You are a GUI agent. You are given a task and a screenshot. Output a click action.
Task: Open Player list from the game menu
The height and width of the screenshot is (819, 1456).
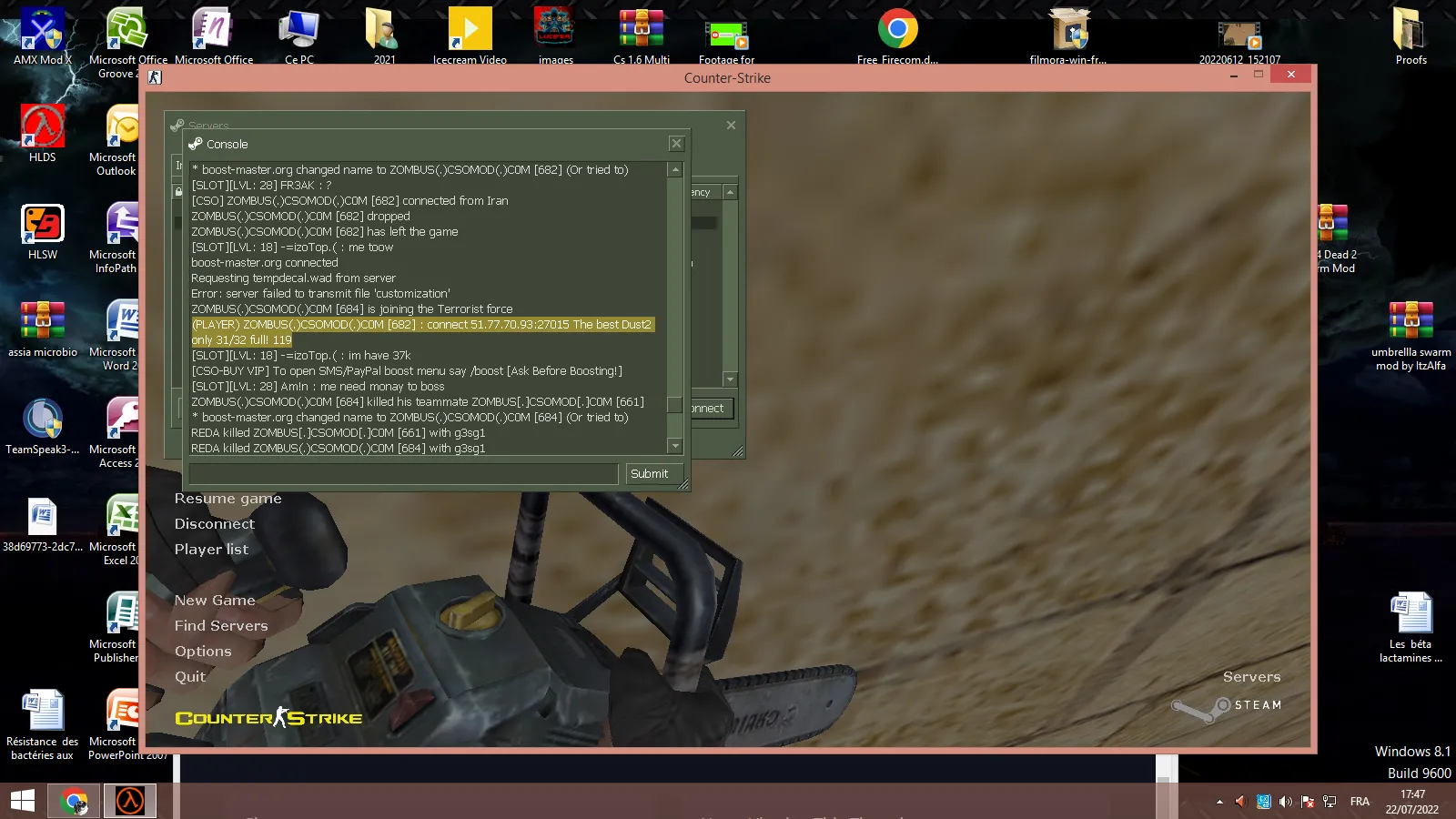click(211, 550)
